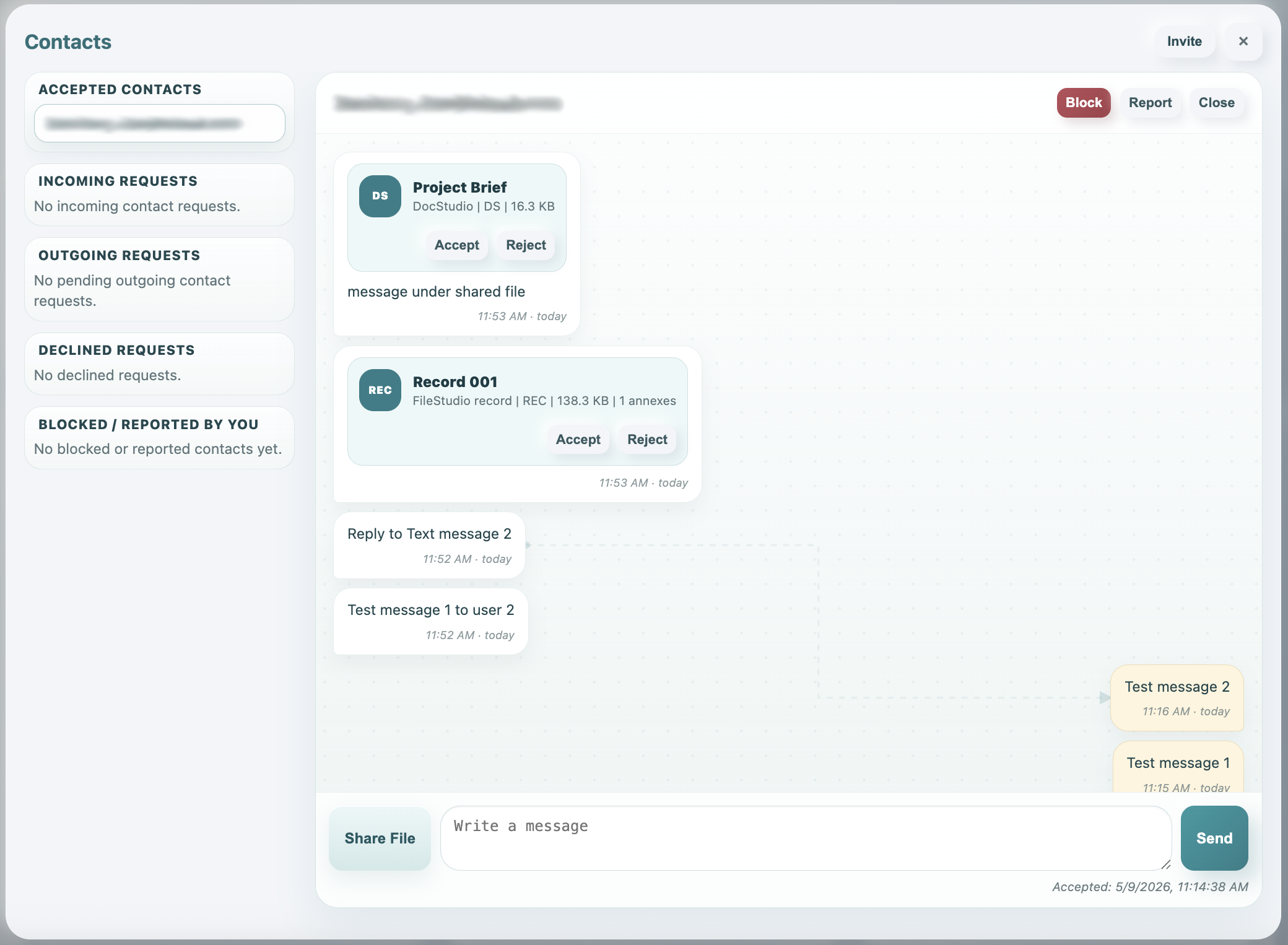Screen dimensions: 1288x945
Task: Click the 'Test message 1' sent bubble
Action: pyautogui.click(x=1178, y=768)
